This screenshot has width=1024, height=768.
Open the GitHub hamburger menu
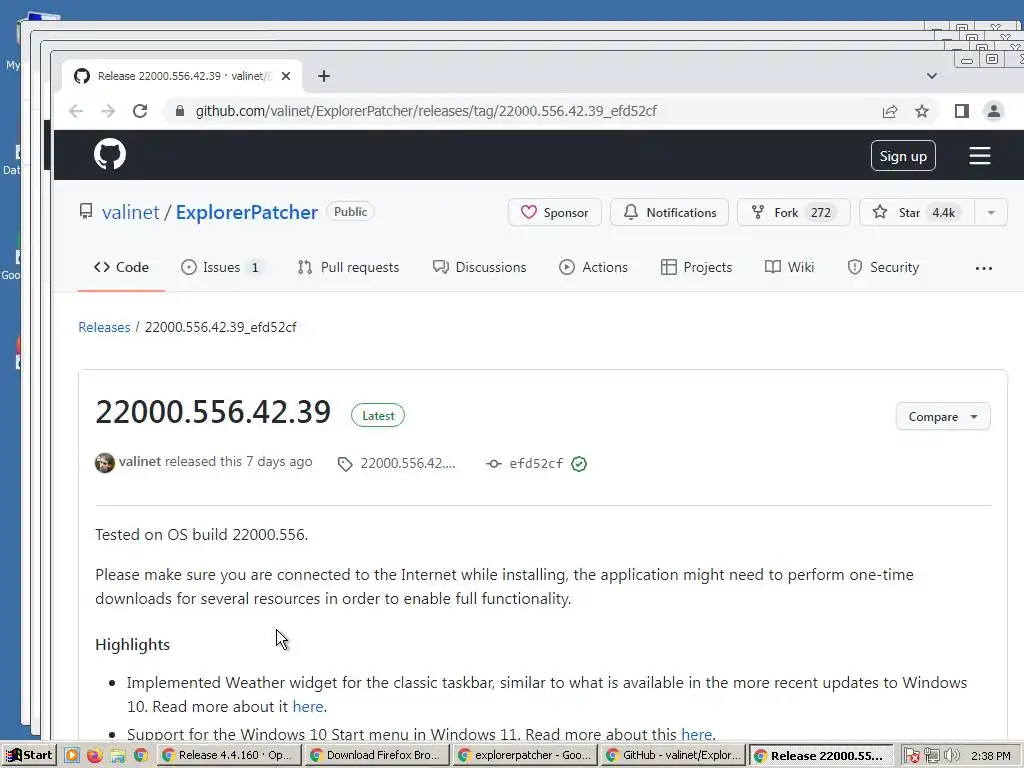coord(979,155)
